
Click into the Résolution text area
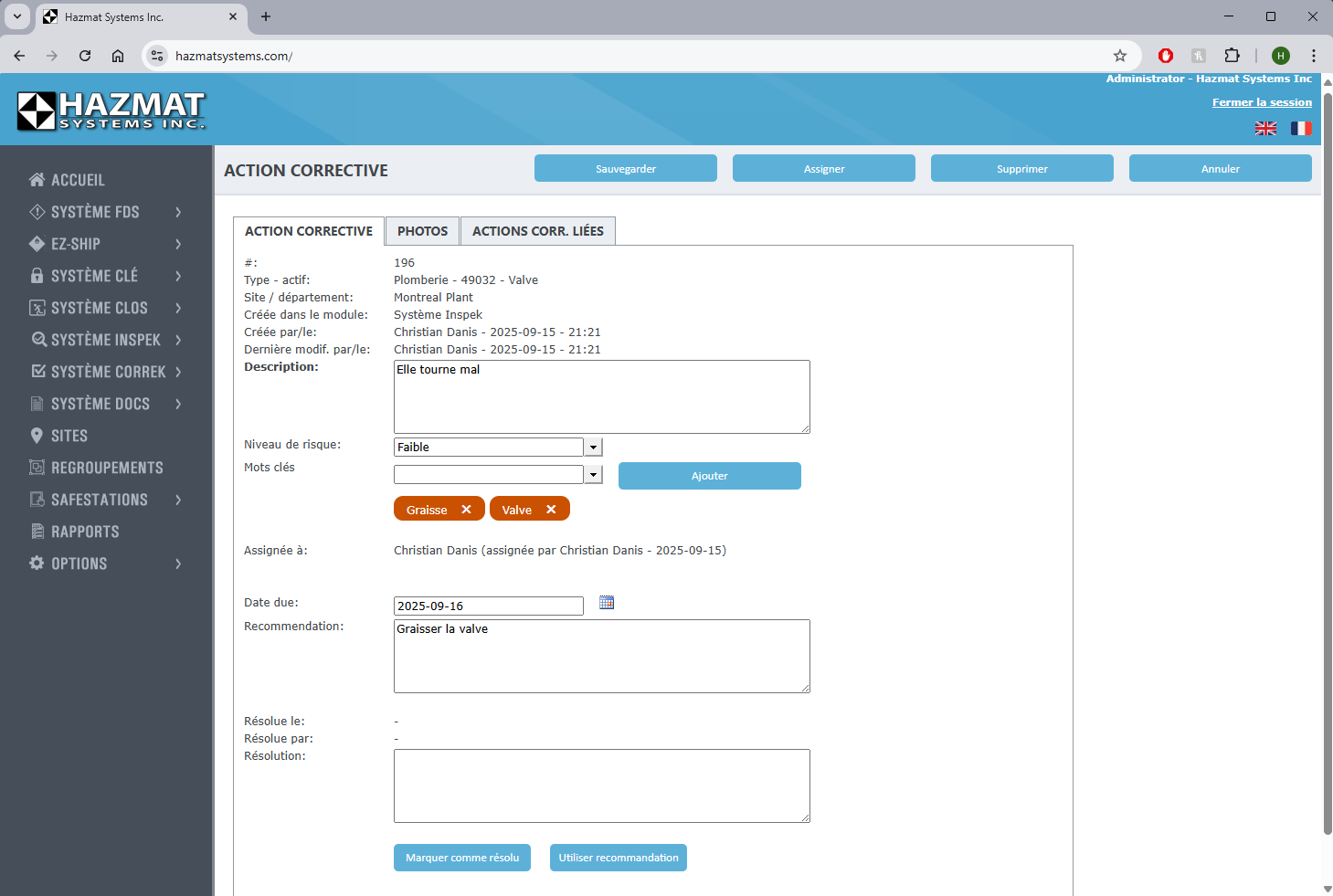(x=601, y=785)
